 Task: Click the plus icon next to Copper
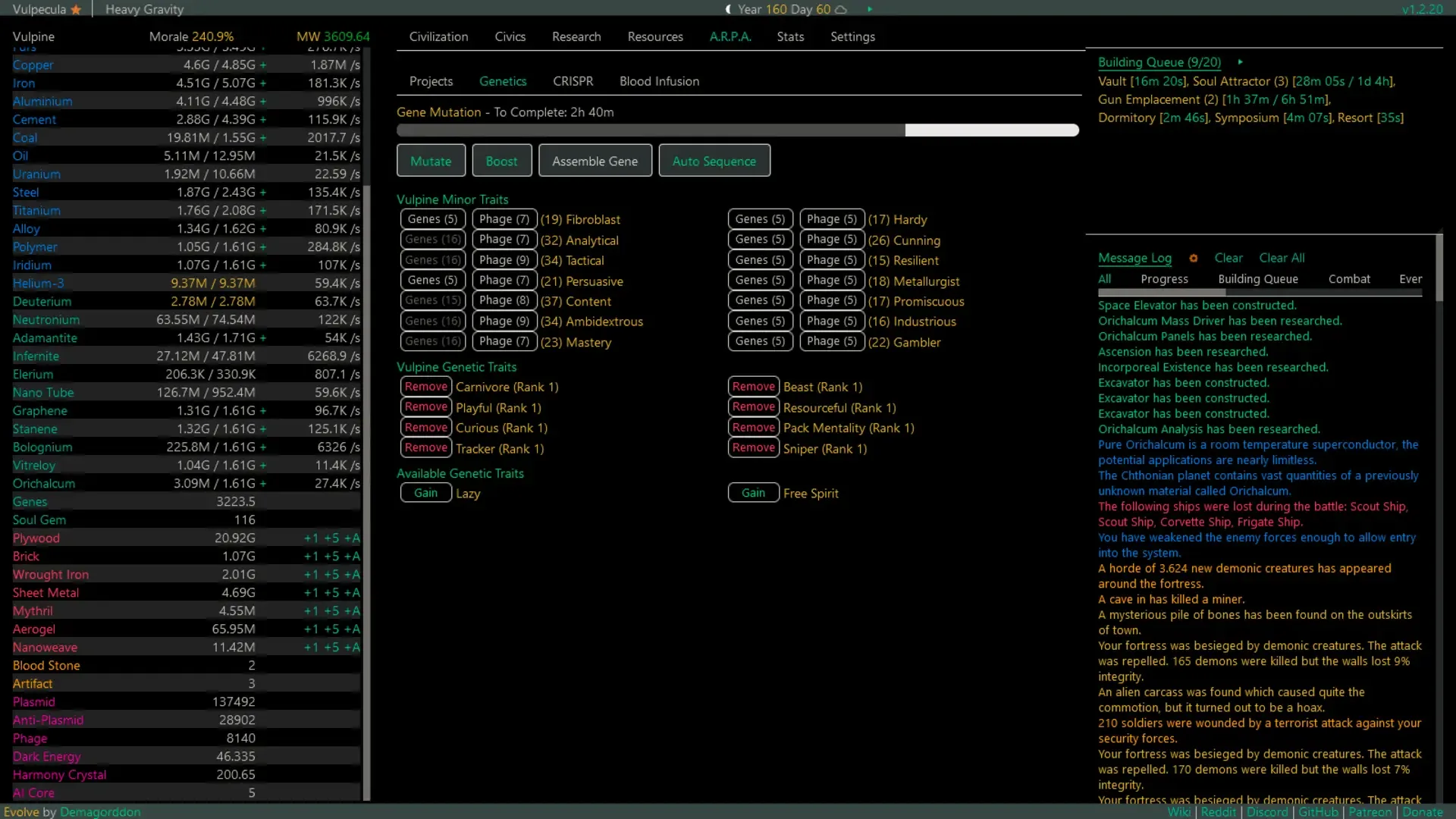click(x=263, y=65)
